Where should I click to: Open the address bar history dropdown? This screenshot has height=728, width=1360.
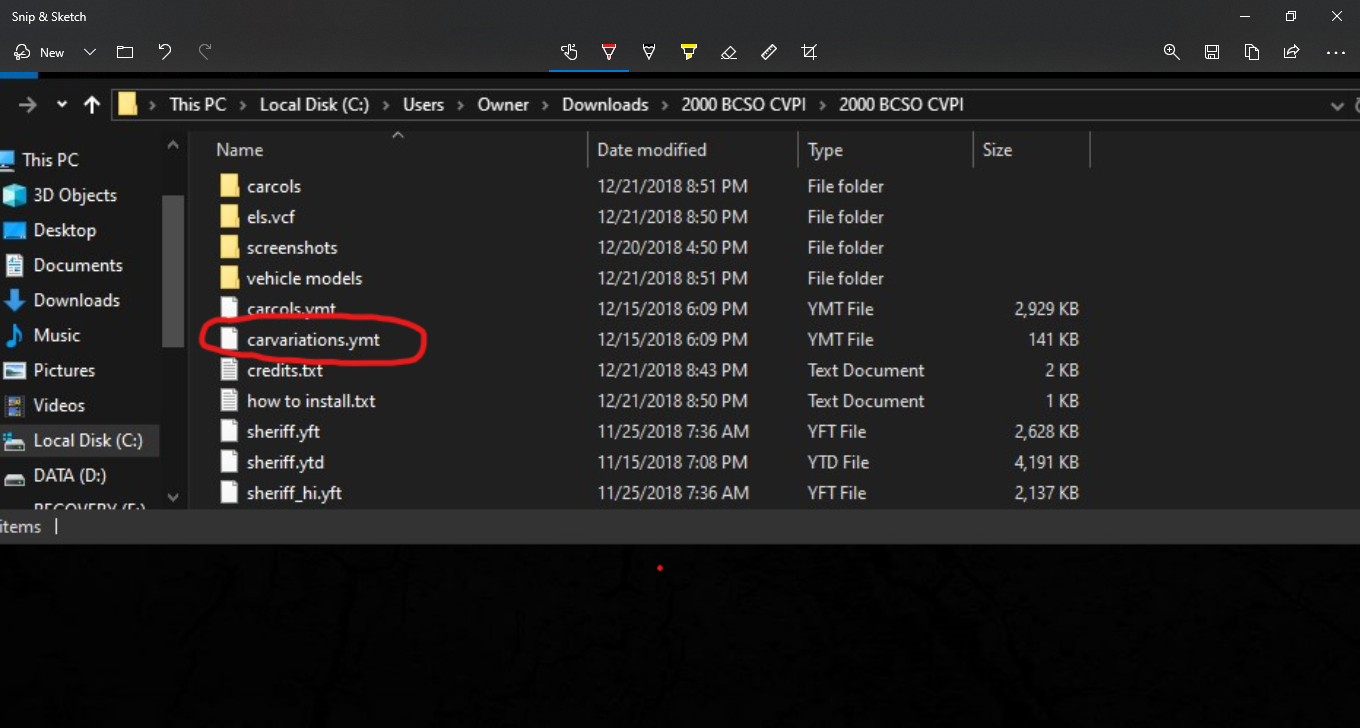click(1337, 105)
